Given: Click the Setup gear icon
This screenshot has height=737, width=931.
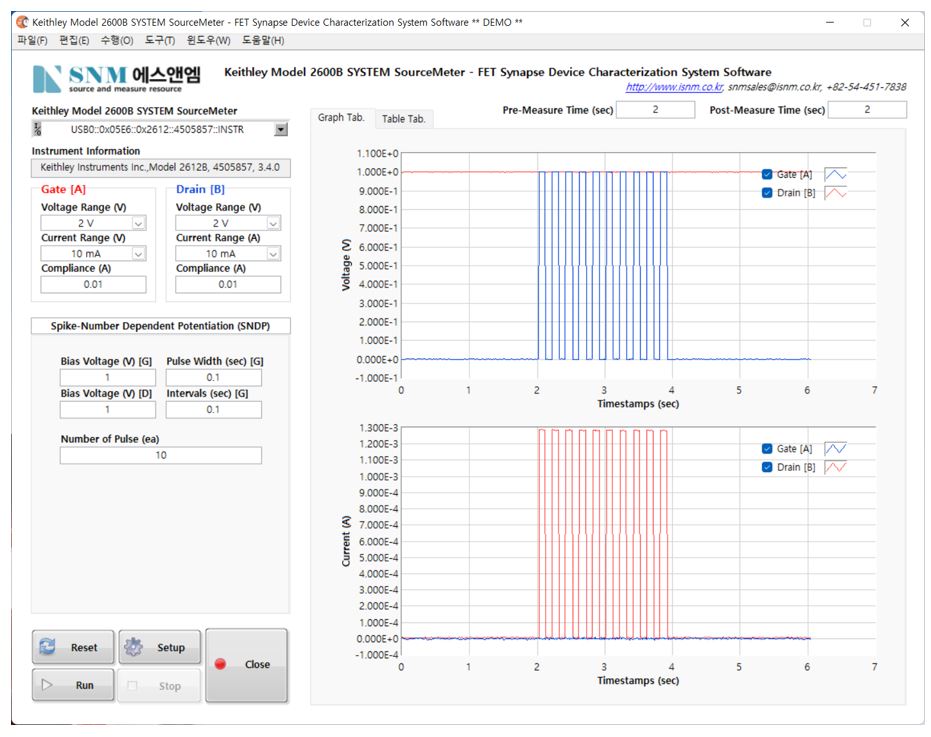Looking at the screenshot, I should click(x=133, y=647).
